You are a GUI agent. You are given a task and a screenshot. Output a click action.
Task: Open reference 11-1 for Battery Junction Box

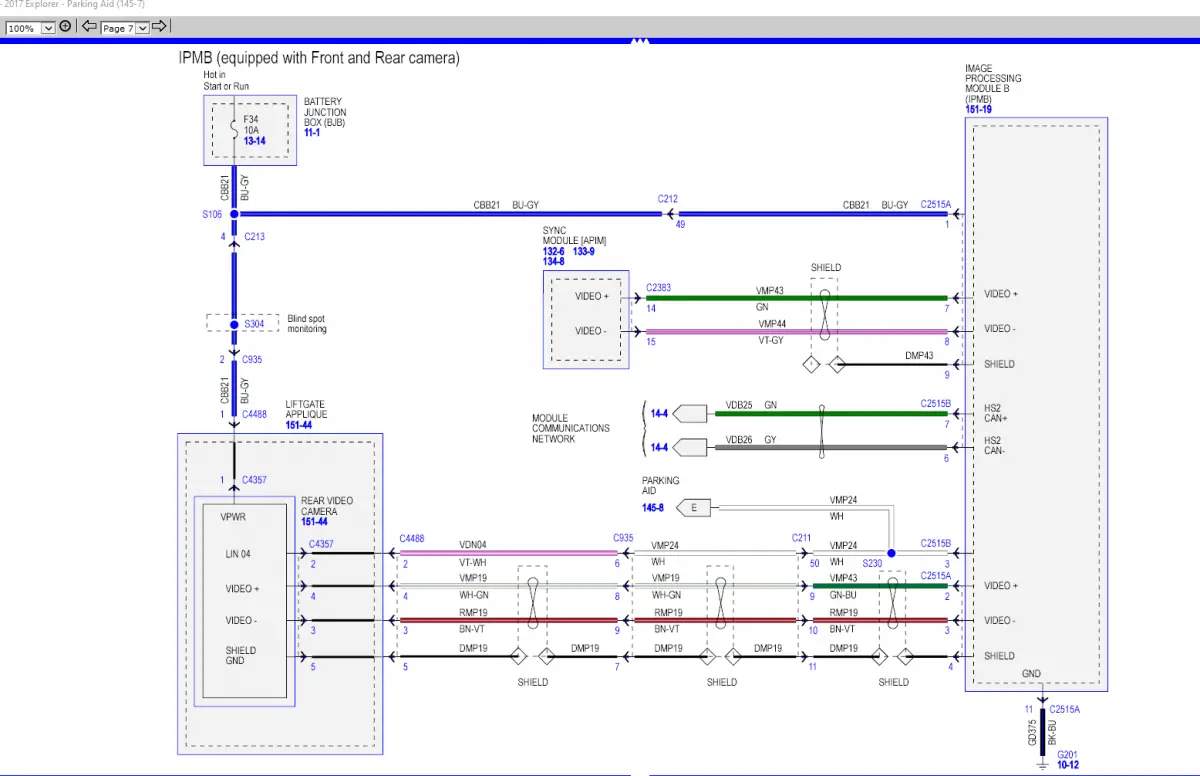pos(311,132)
